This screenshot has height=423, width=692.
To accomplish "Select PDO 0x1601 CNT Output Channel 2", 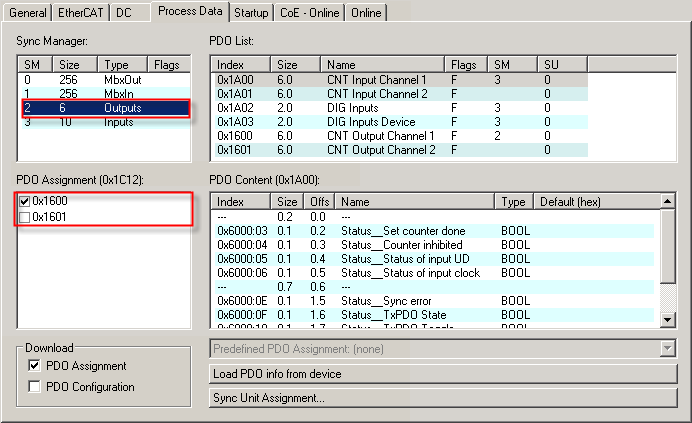I will 401,150.
